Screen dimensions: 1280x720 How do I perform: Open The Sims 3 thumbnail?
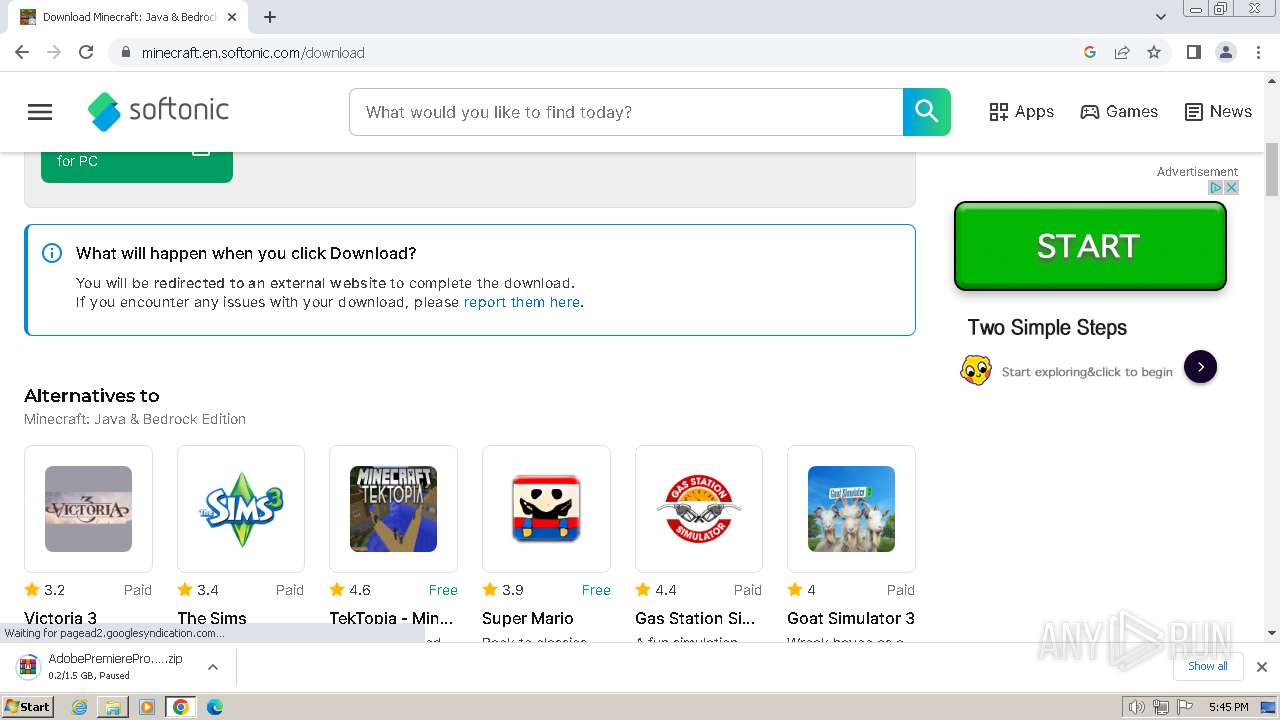coord(241,509)
